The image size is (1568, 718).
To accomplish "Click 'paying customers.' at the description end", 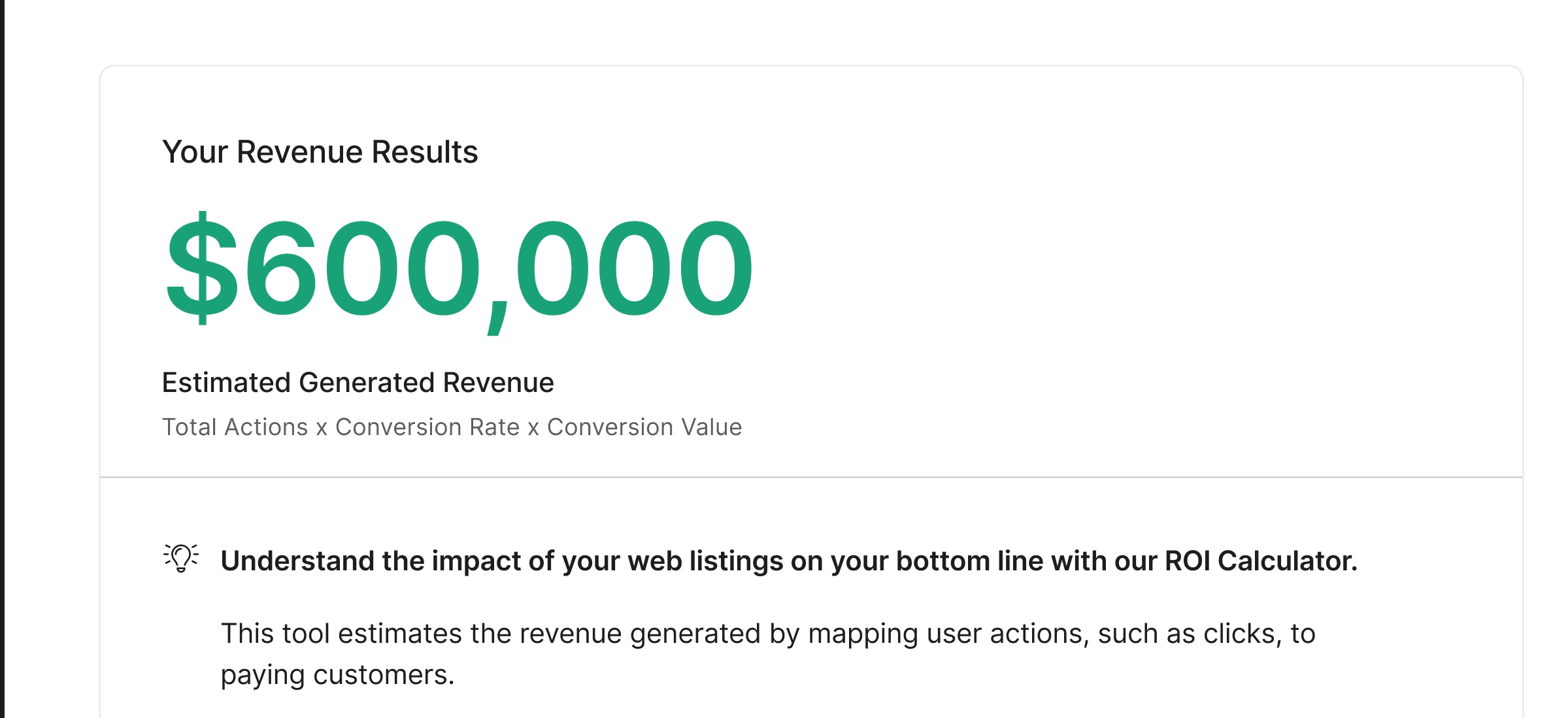I will pos(337,676).
